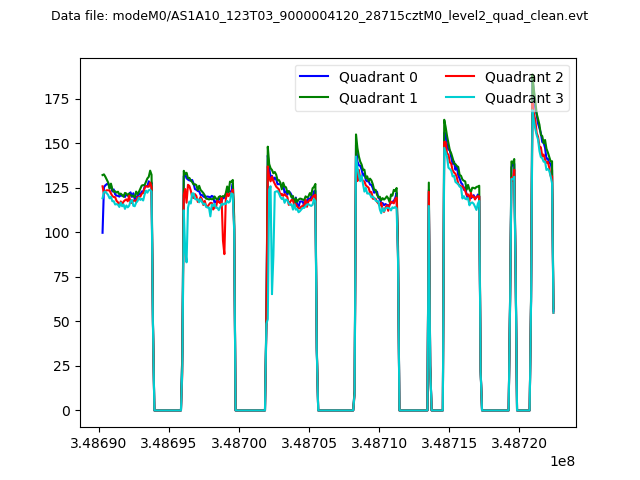Click the red Quadrant 2 legend line

coord(463,77)
